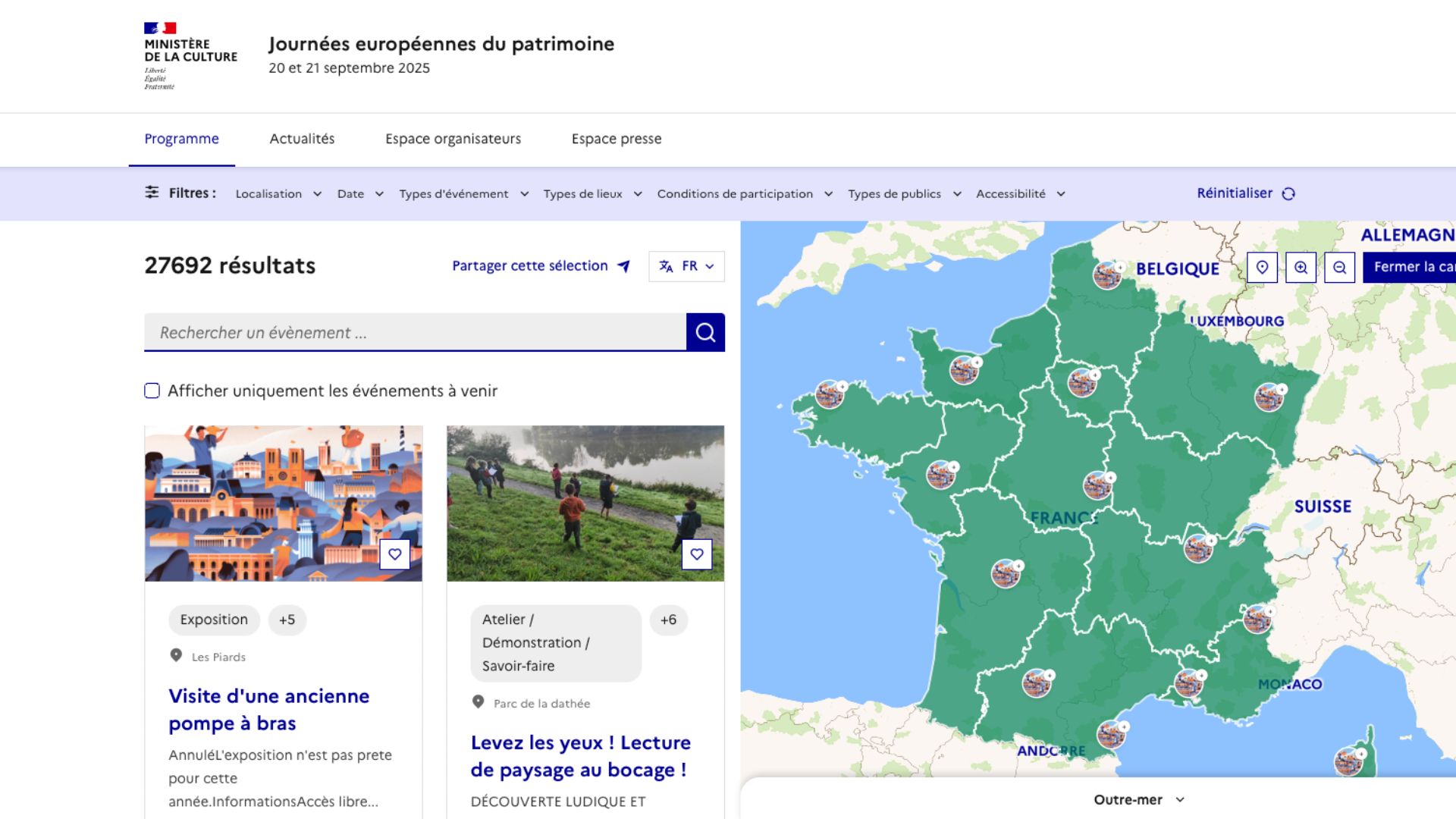Open the colorful city illustration thumbnail

(x=284, y=504)
